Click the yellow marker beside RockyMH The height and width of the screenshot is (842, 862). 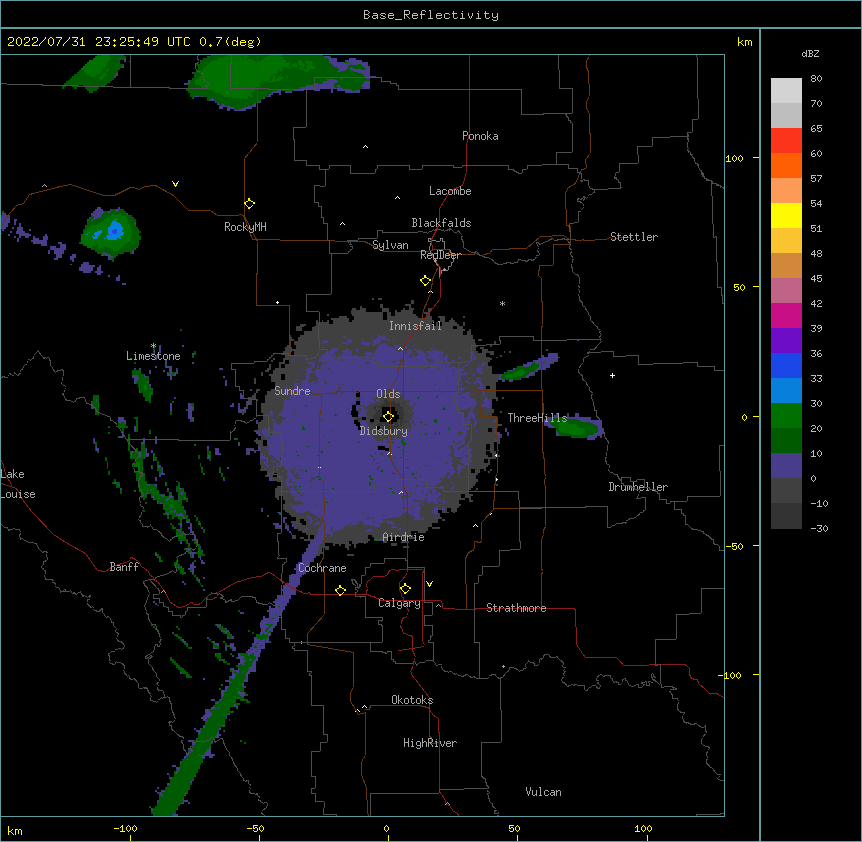tap(250, 204)
